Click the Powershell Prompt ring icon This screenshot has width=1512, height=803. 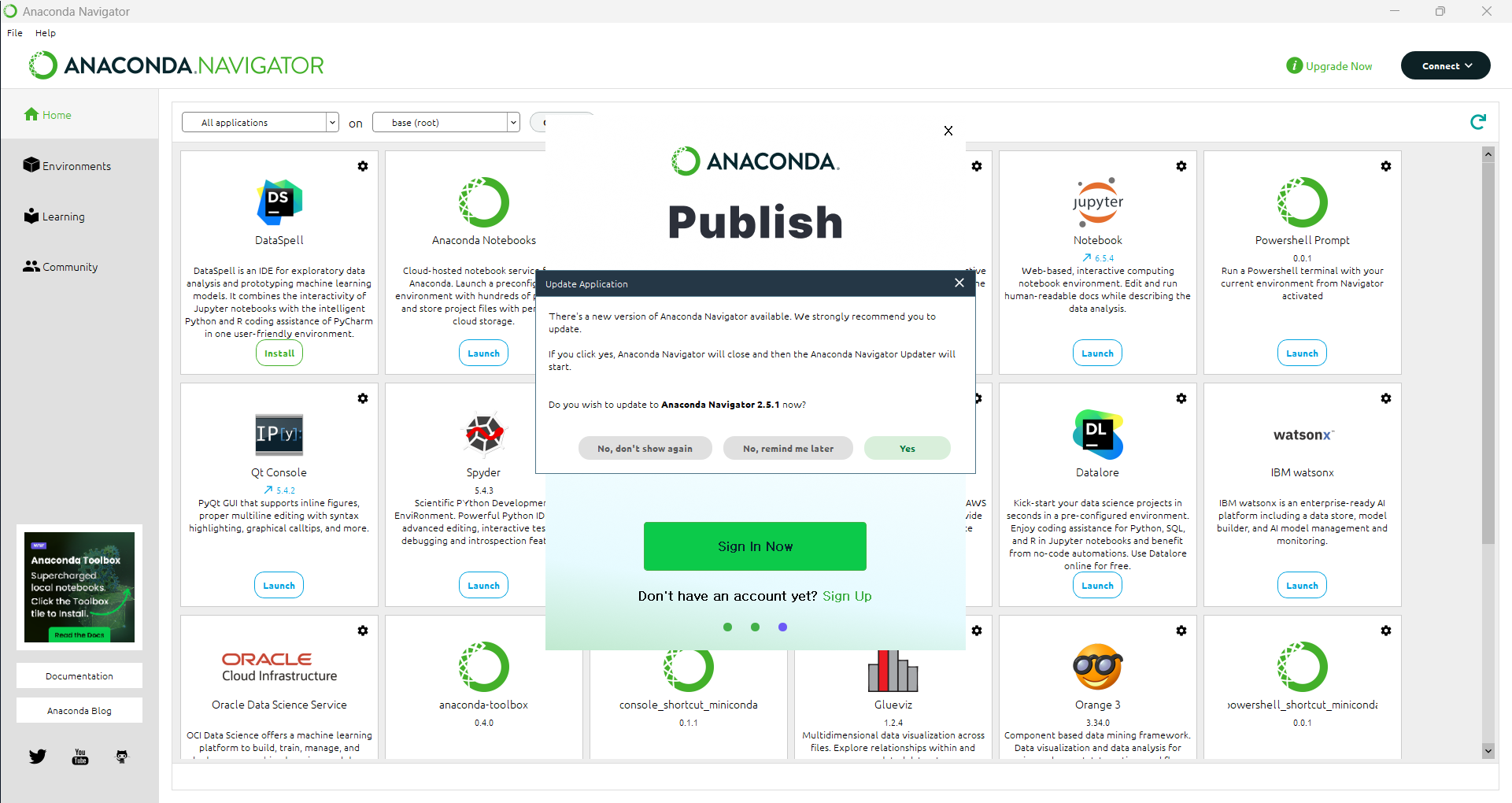tap(1303, 202)
